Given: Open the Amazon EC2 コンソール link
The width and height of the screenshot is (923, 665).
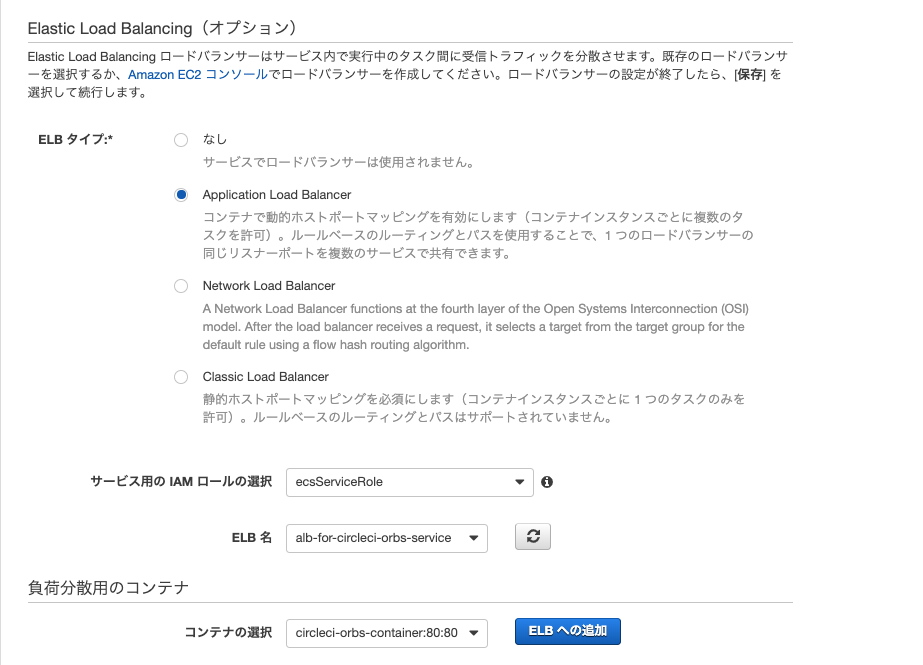Looking at the screenshot, I should tap(198, 75).
